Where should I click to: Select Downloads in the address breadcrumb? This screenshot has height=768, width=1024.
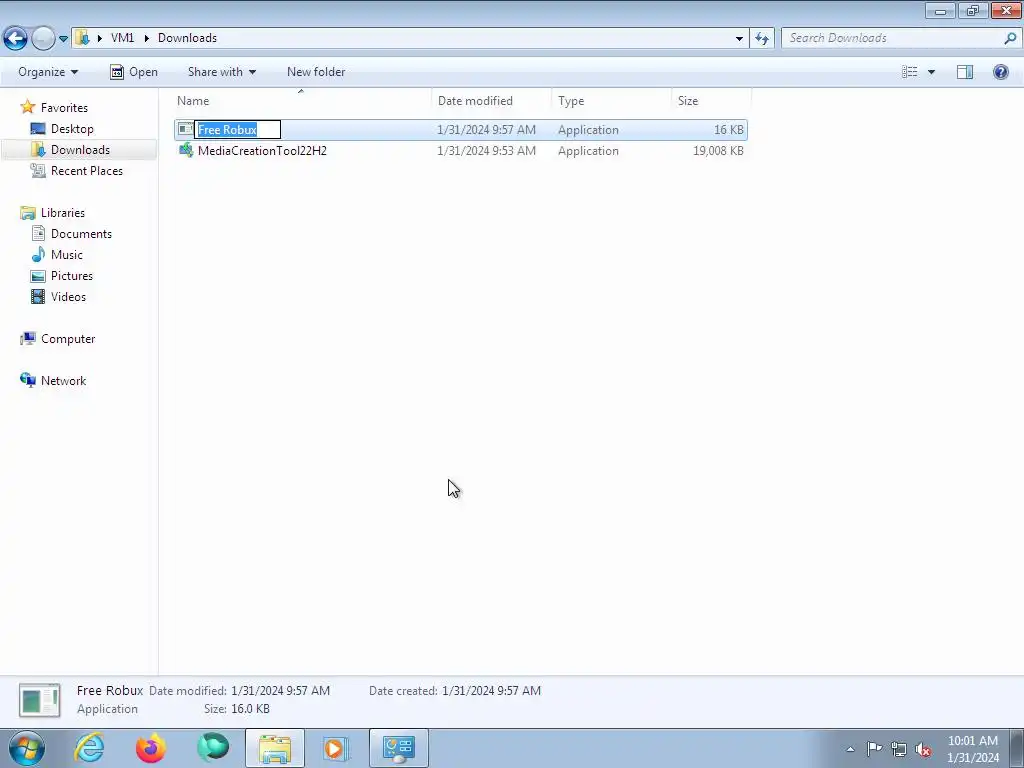(x=187, y=38)
